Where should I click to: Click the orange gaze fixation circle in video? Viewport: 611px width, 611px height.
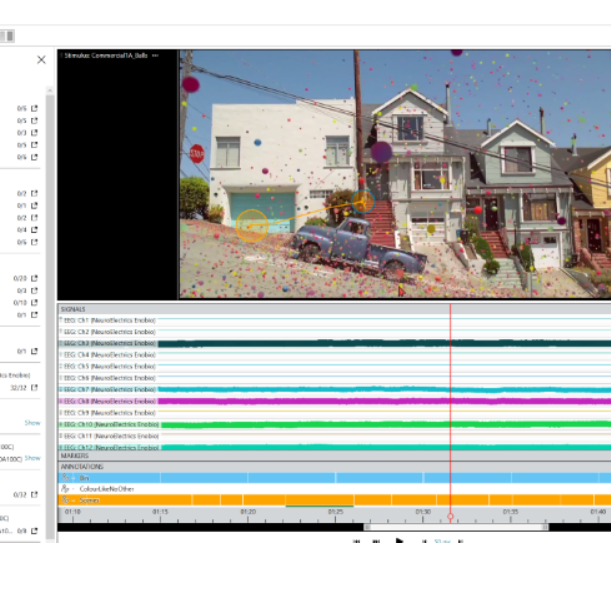[252, 225]
